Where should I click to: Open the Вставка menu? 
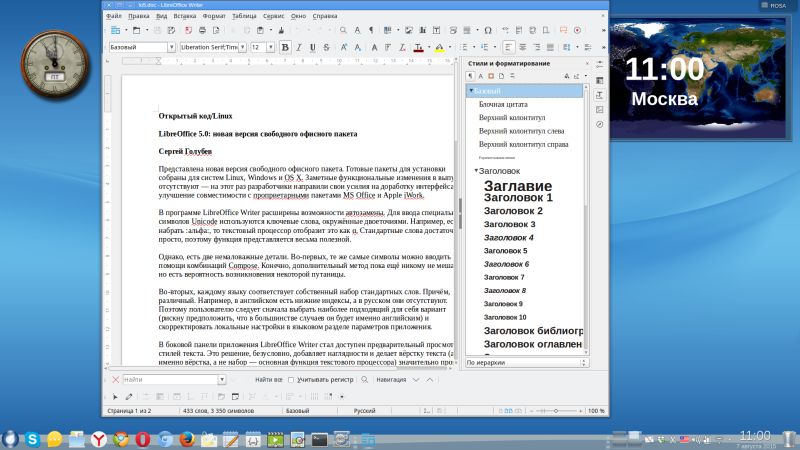(x=185, y=16)
